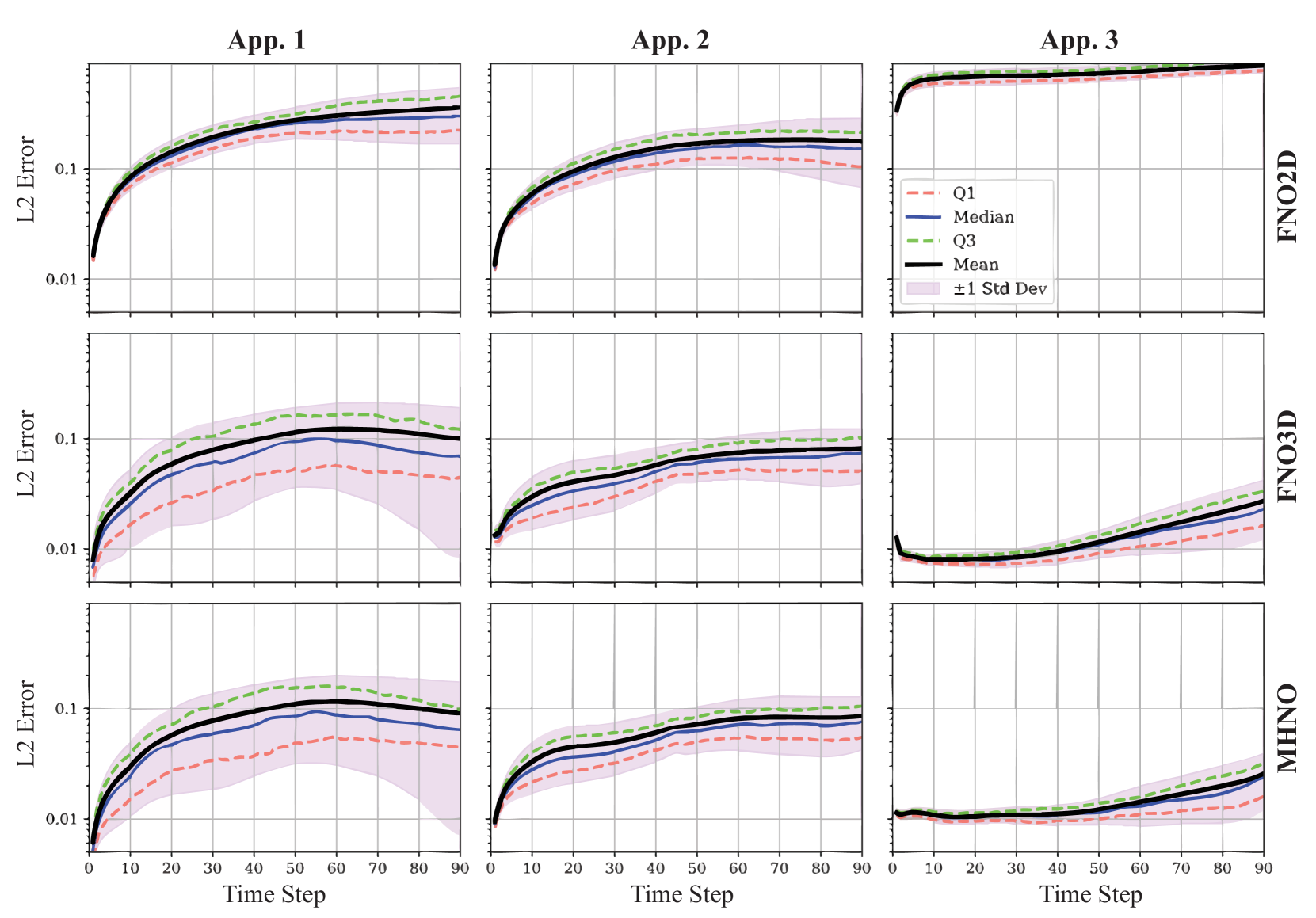The image size is (1316, 918).
Task: Select the 'App. 1' column title
Action: tap(266, 40)
